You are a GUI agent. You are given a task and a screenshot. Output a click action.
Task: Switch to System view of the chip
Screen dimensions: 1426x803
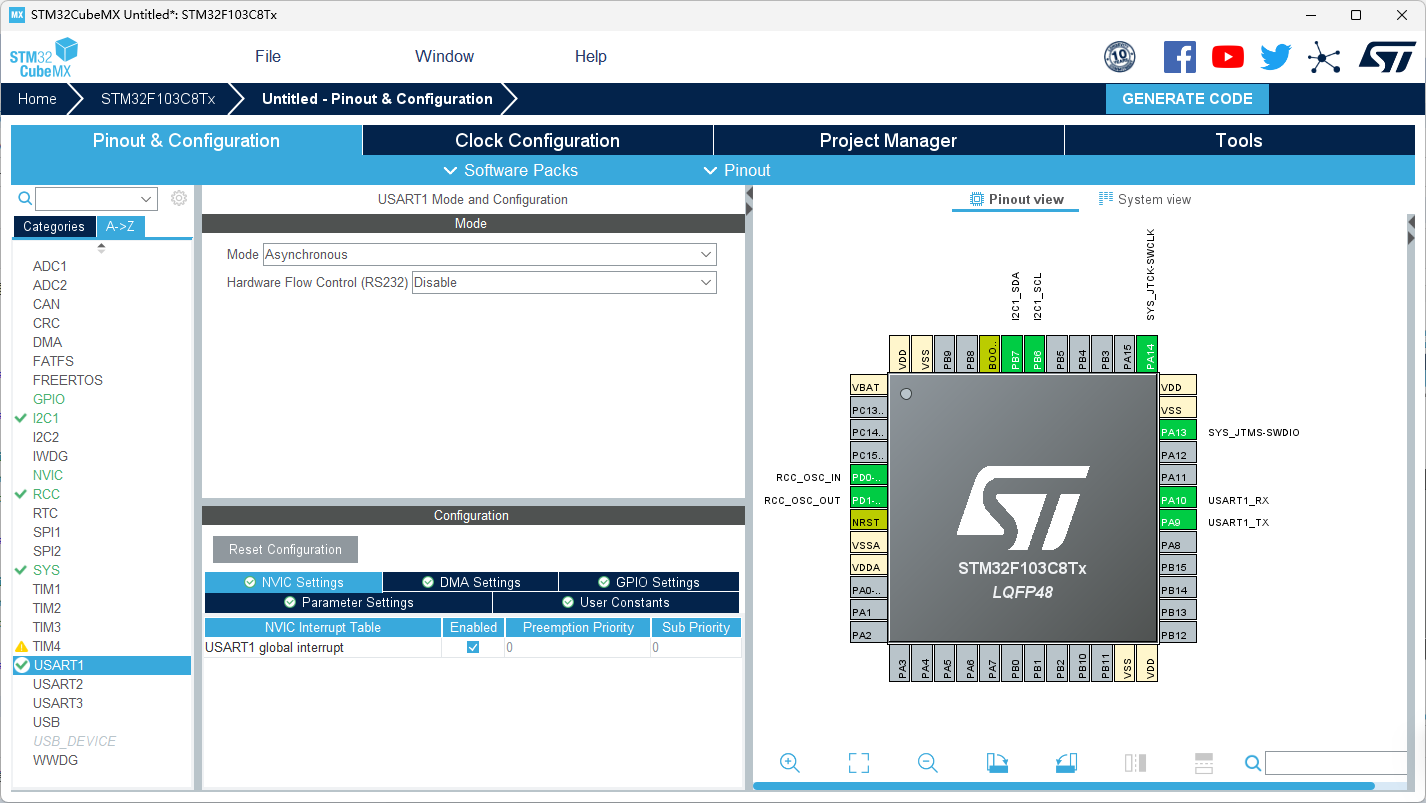coord(1144,199)
